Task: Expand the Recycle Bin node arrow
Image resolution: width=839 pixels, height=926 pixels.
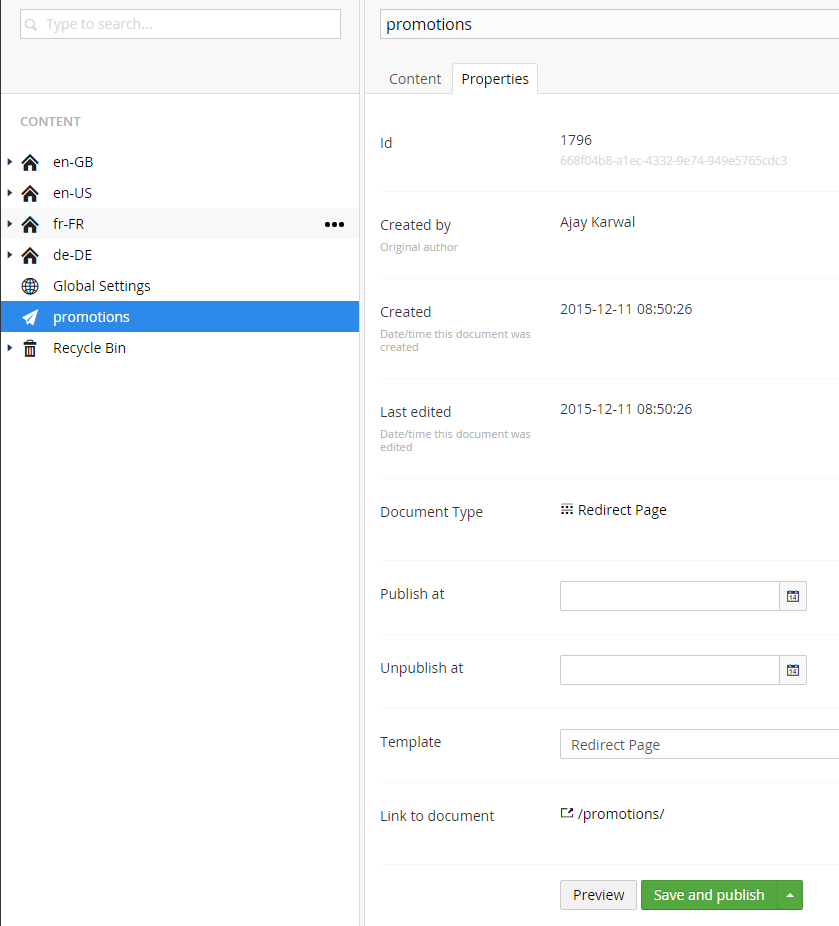Action: 10,348
